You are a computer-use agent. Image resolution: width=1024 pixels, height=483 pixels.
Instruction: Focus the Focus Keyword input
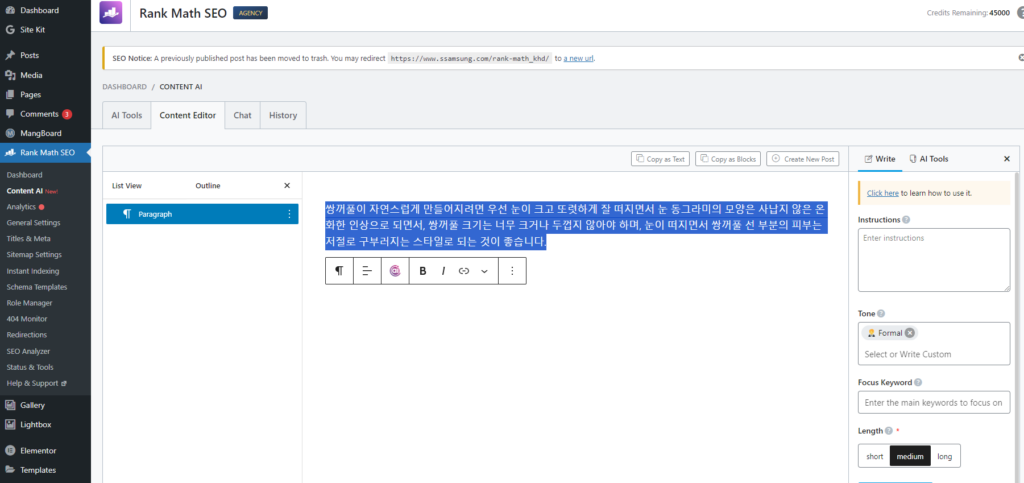pos(934,403)
